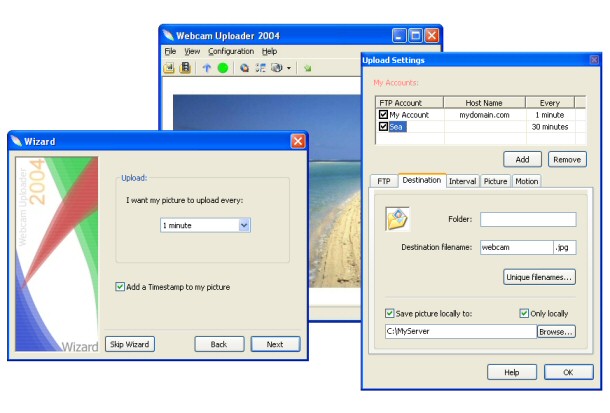Switch to the Interval tab
This screenshot has width=610, height=413.
[x=463, y=181]
